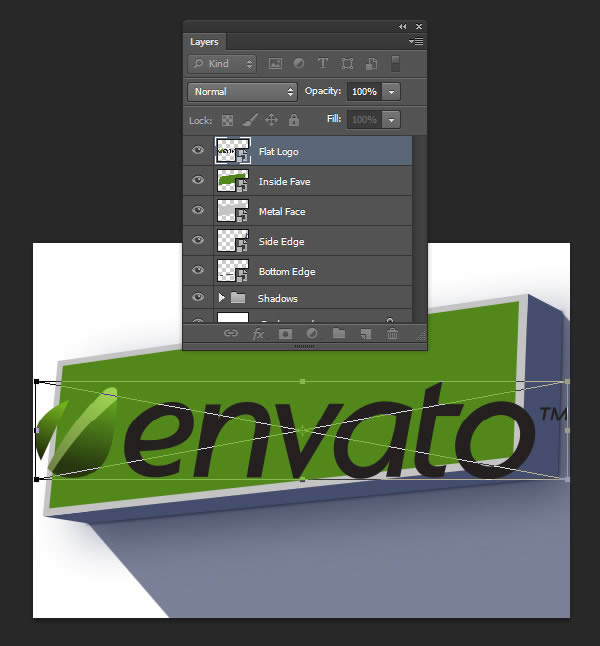Image resolution: width=600 pixels, height=646 pixels.
Task: Click the bottom-left transform handle
Action: [x=37, y=480]
